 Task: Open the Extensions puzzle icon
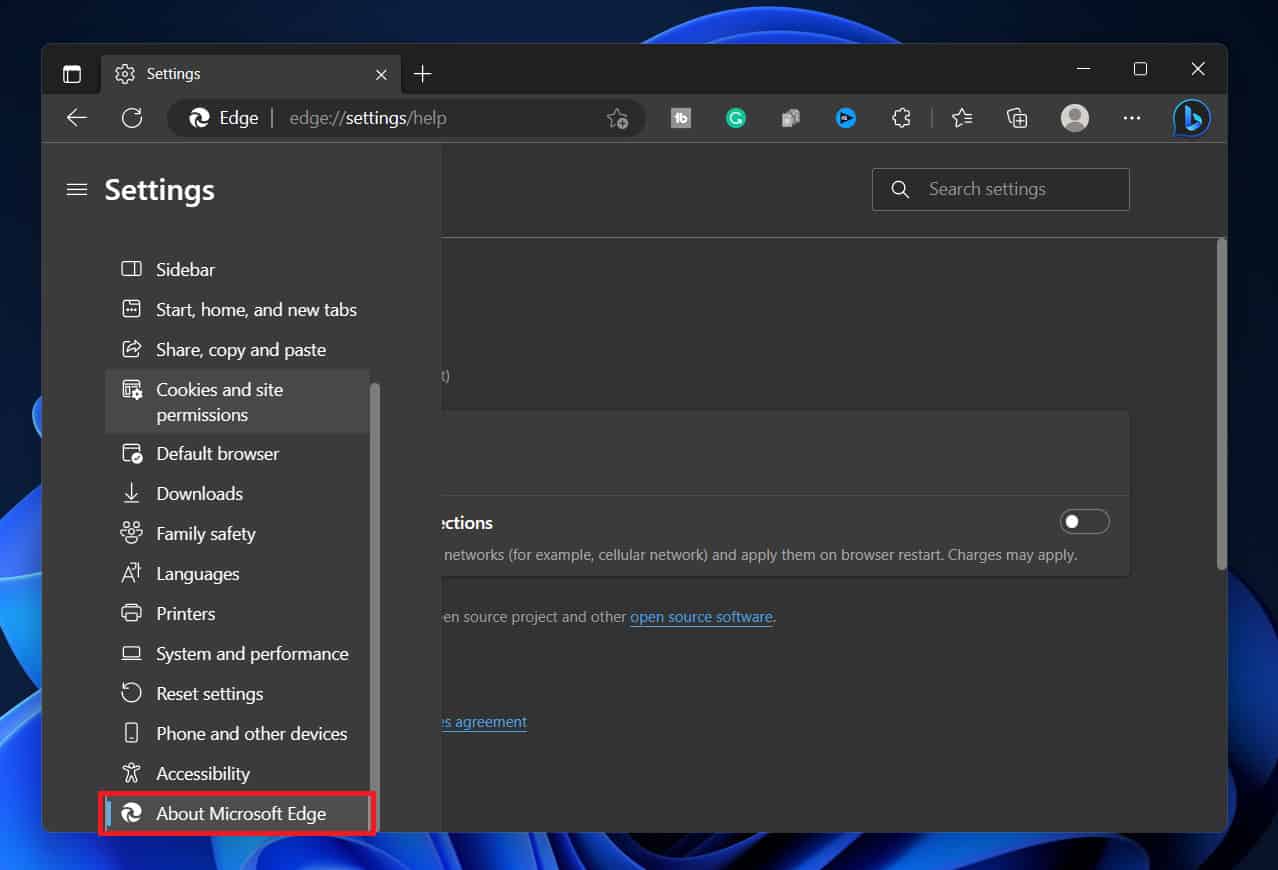pyautogui.click(x=901, y=118)
